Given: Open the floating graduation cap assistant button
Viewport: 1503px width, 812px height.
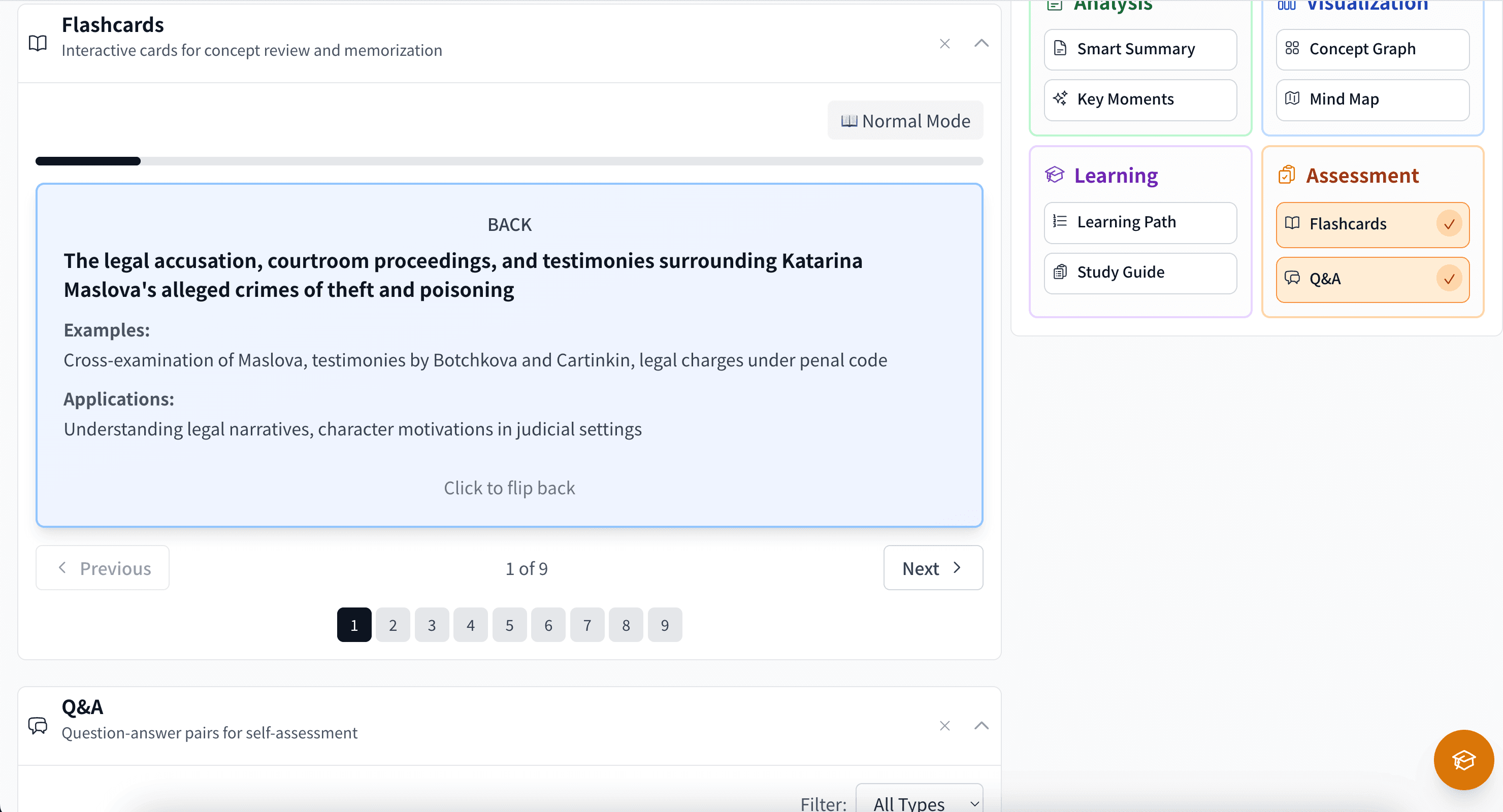Looking at the screenshot, I should pyautogui.click(x=1463, y=760).
